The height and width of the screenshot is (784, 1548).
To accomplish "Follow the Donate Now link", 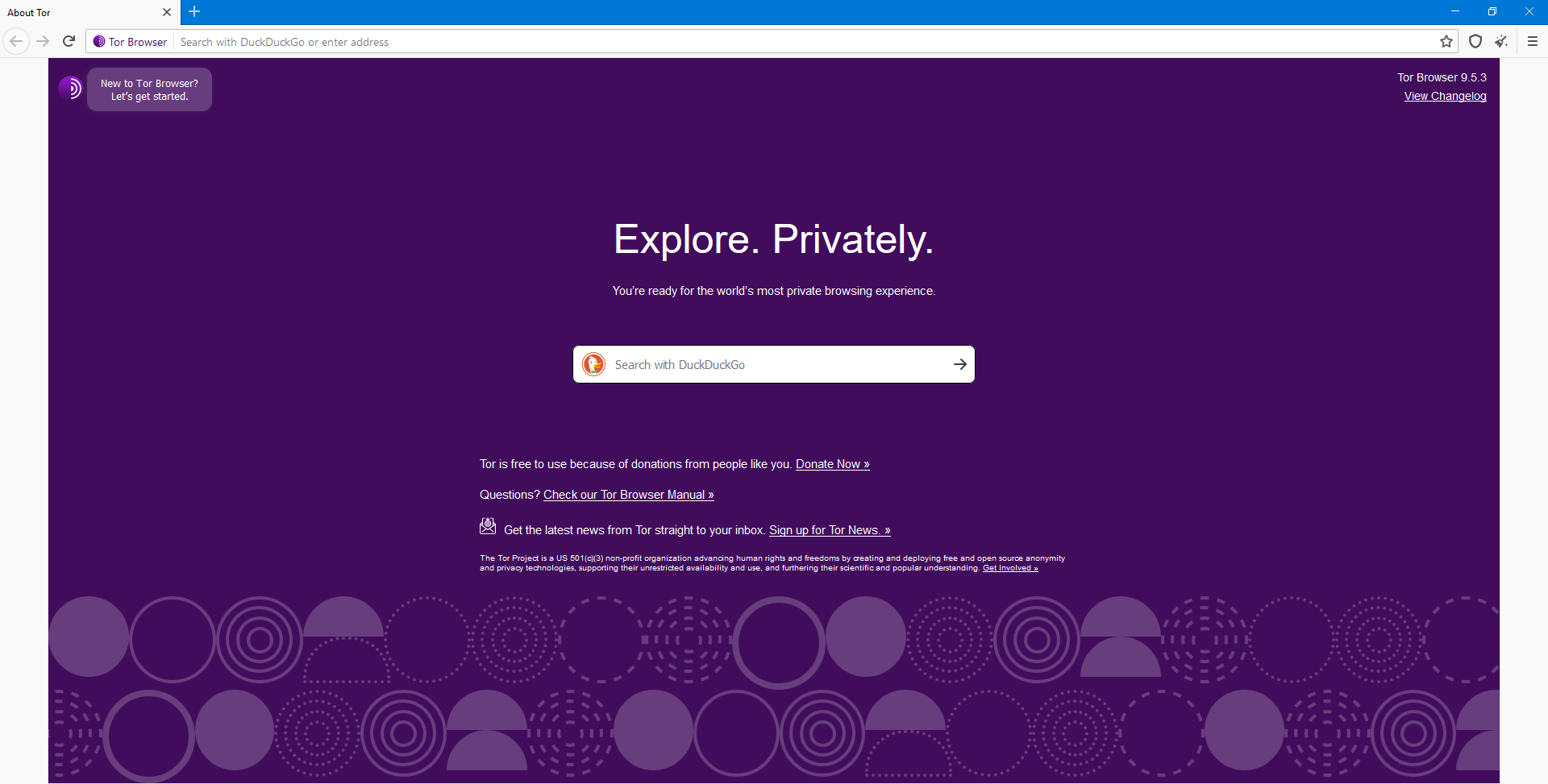I will point(832,464).
